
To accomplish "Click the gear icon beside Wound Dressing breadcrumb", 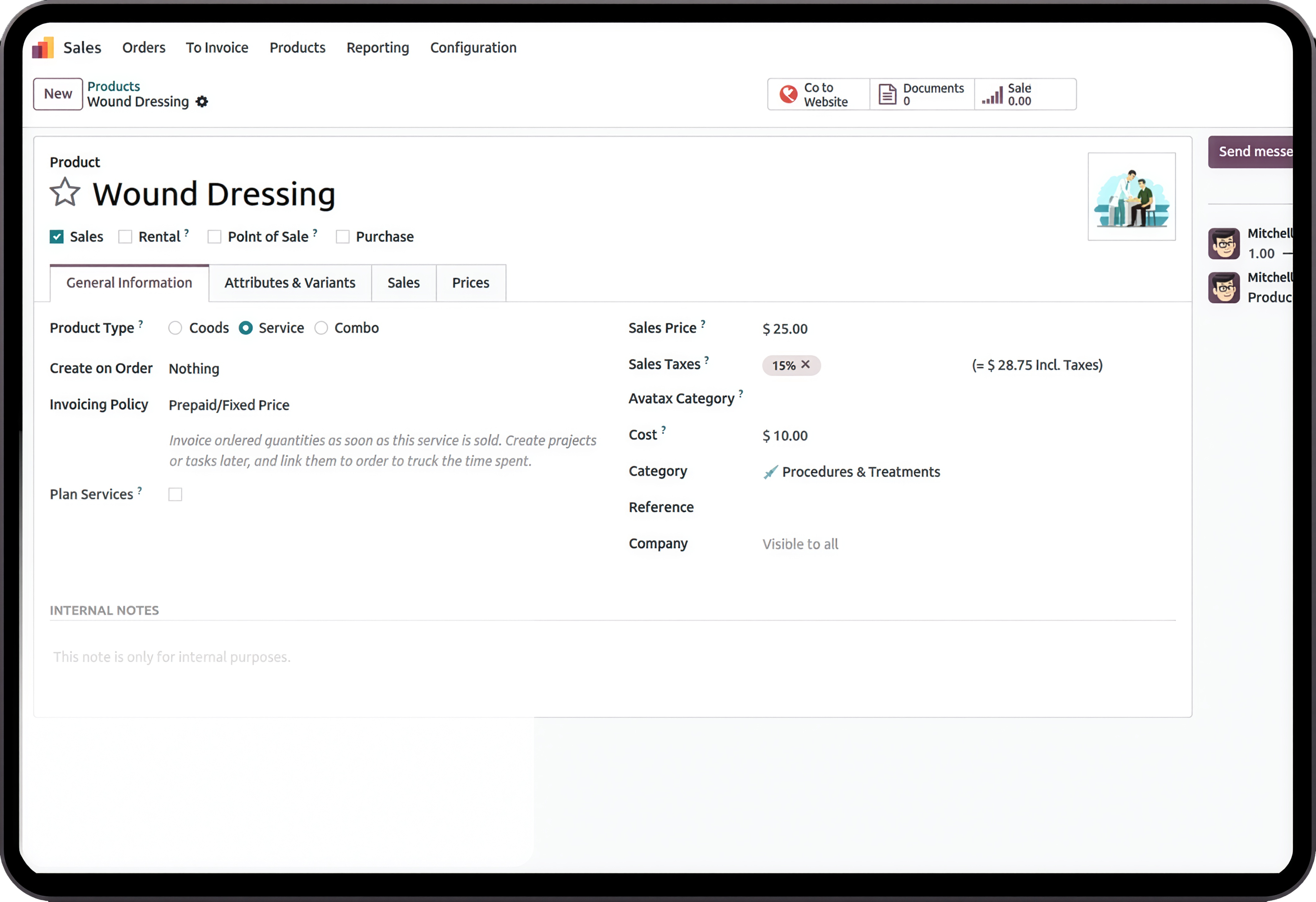I will point(202,102).
